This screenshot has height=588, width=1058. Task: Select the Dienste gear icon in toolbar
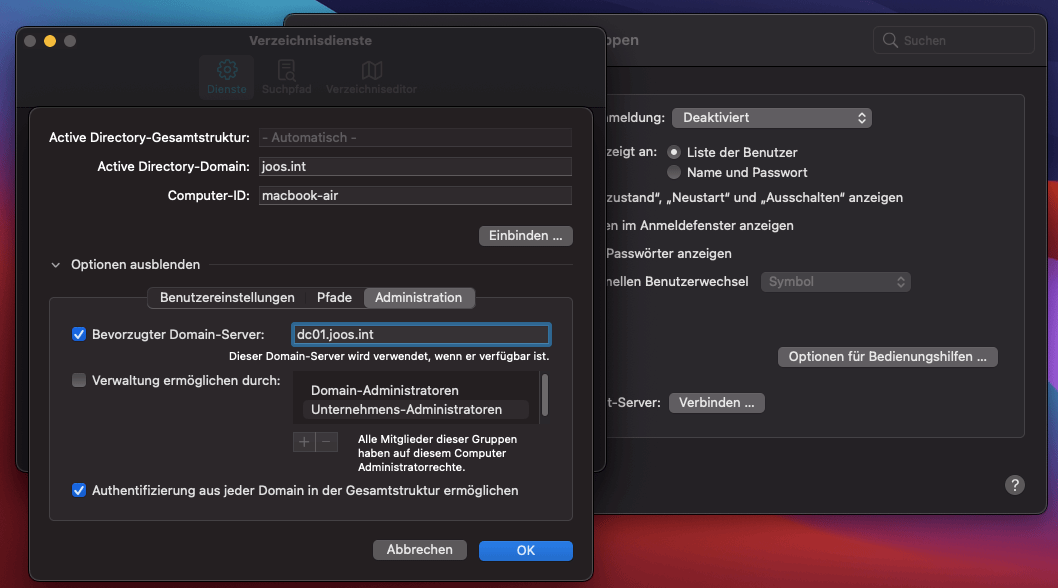(226, 74)
